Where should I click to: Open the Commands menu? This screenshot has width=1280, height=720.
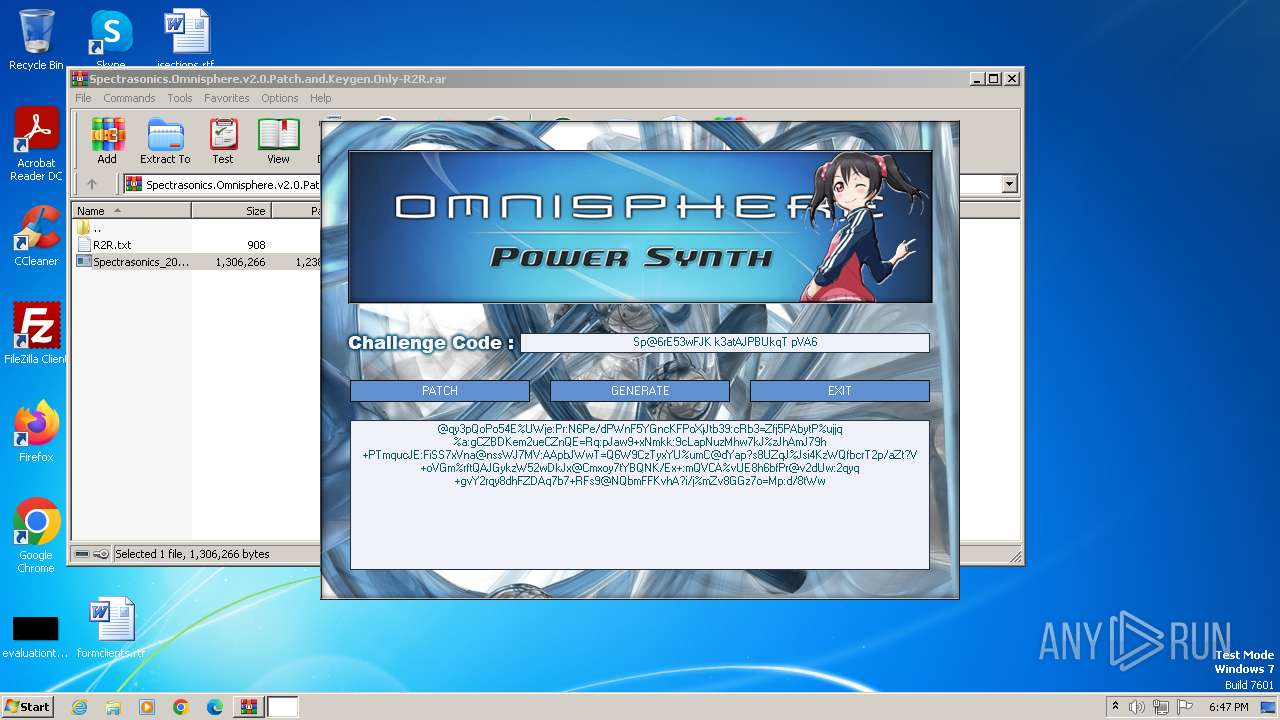(129, 98)
